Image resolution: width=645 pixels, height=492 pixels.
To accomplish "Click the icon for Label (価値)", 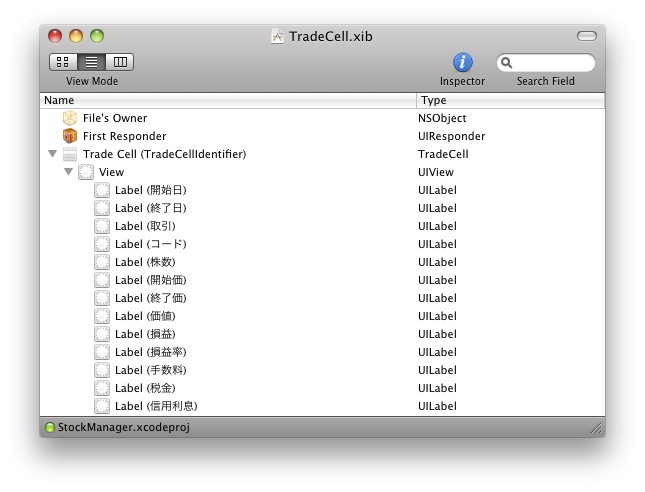I will (x=102, y=316).
